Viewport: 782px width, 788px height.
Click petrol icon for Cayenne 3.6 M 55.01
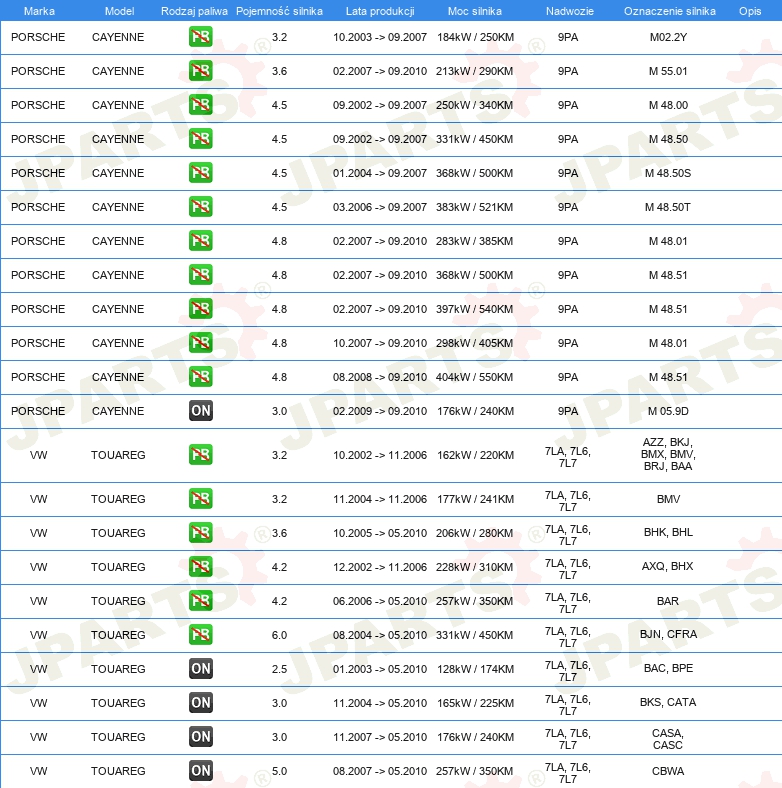[x=201, y=71]
